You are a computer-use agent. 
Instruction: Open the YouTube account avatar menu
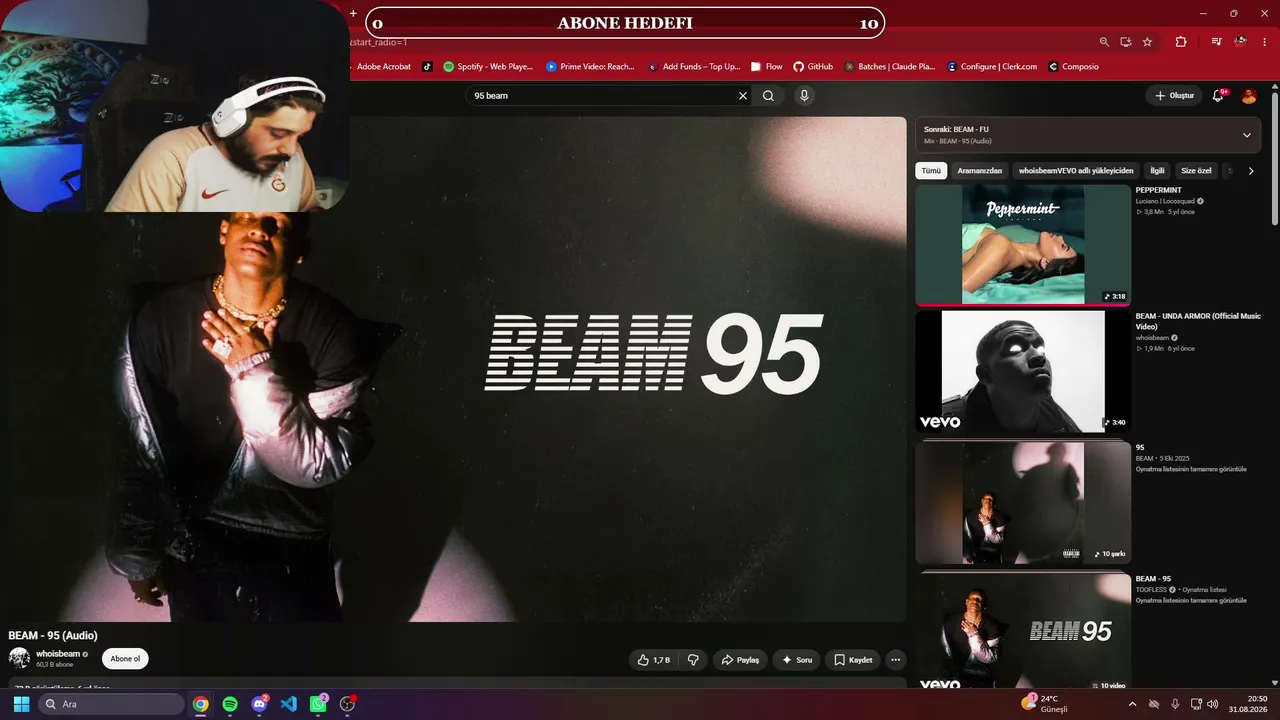pos(1249,96)
